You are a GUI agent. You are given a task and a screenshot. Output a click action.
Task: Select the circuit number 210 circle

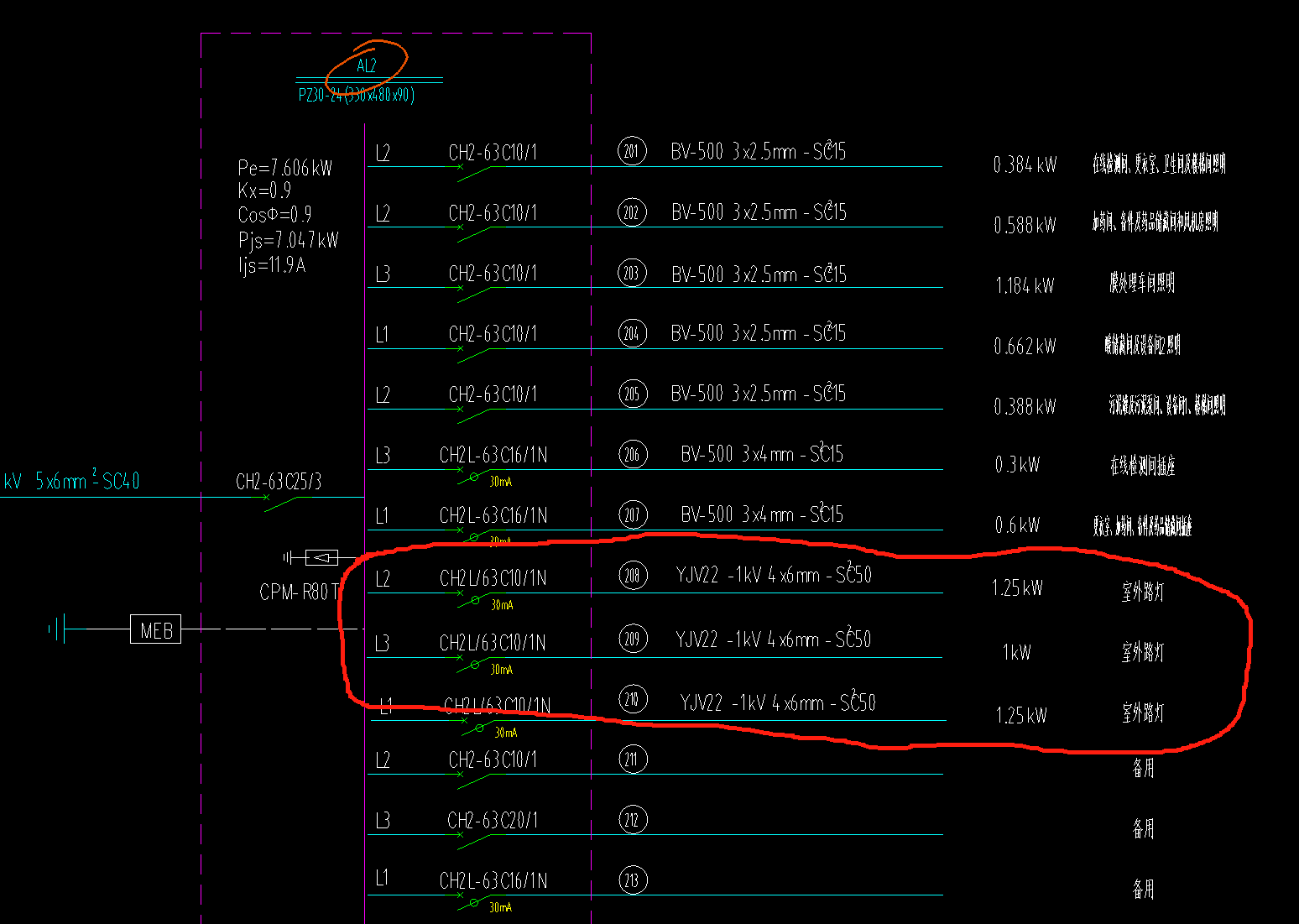click(x=633, y=699)
